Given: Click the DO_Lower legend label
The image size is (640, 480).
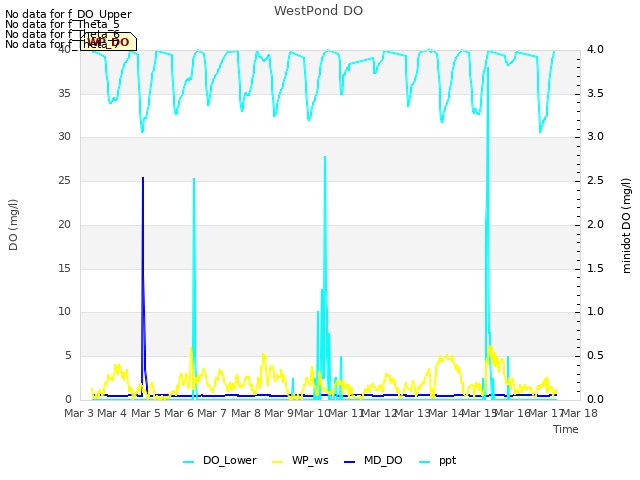Looking at the screenshot, I should pos(229,460).
